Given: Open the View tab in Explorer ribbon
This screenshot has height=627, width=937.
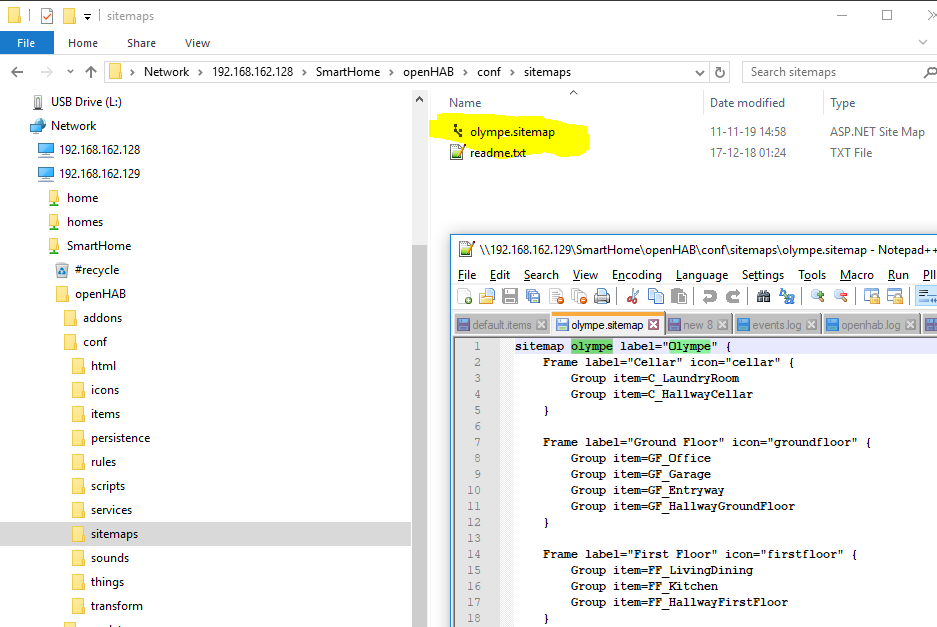Looking at the screenshot, I should point(197,43).
